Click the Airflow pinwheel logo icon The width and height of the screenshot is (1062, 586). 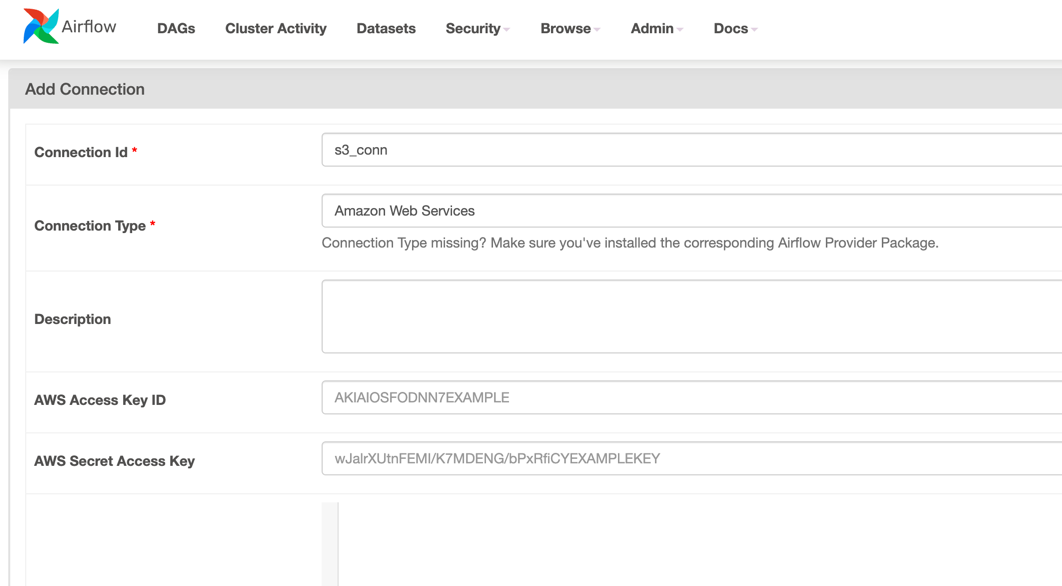click(41, 26)
